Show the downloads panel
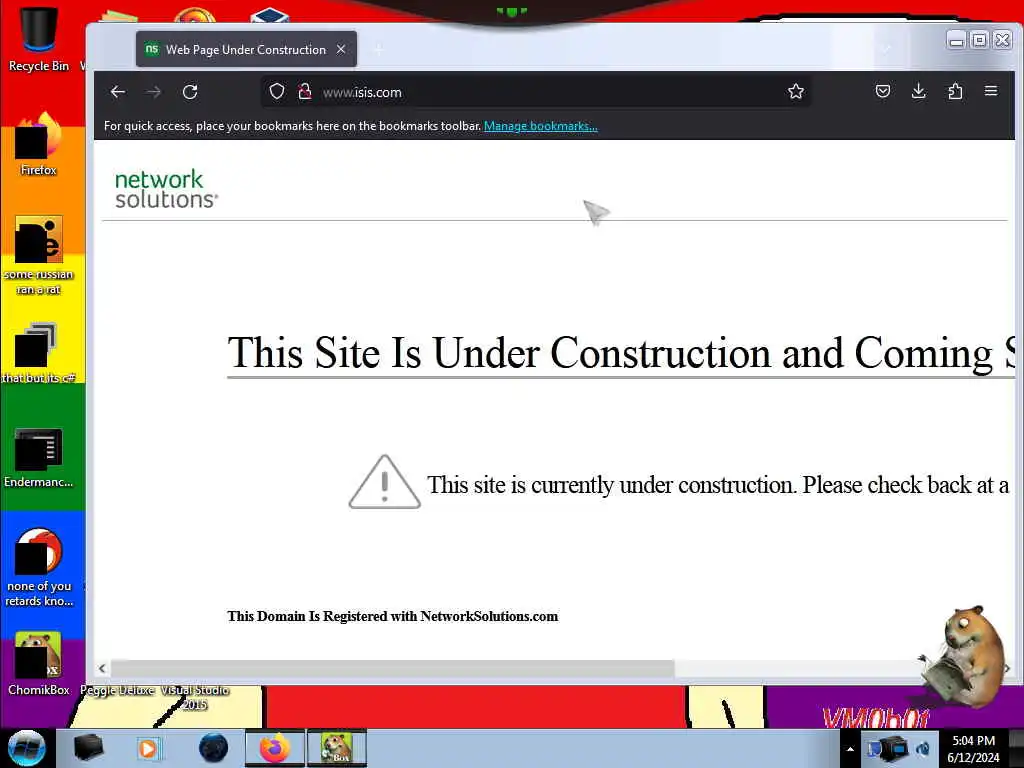Screen dimensions: 1024x768 [x=918, y=91]
